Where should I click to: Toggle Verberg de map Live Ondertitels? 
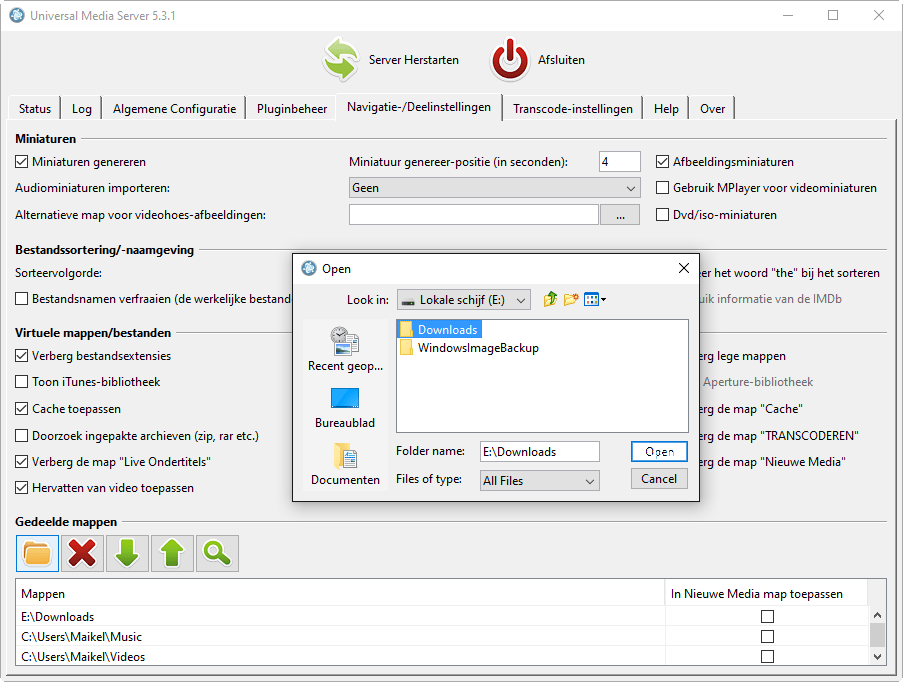21,462
